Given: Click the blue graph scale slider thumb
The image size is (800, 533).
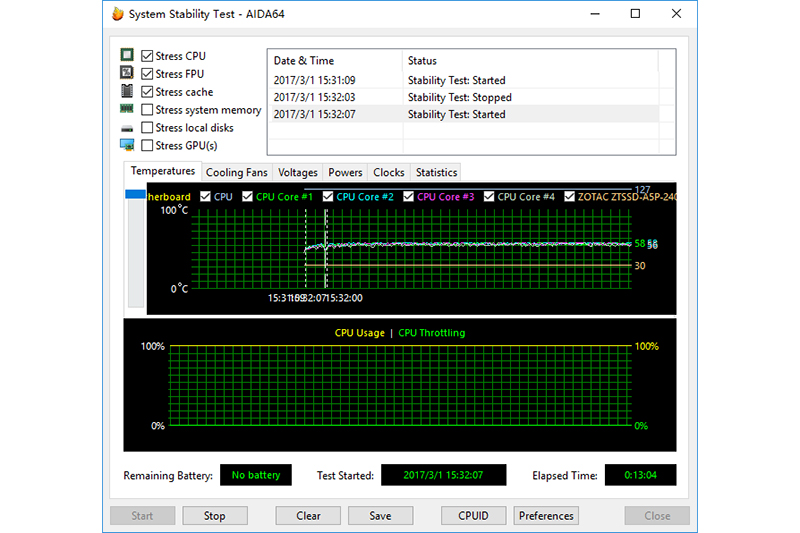Looking at the screenshot, I should coord(135,194).
